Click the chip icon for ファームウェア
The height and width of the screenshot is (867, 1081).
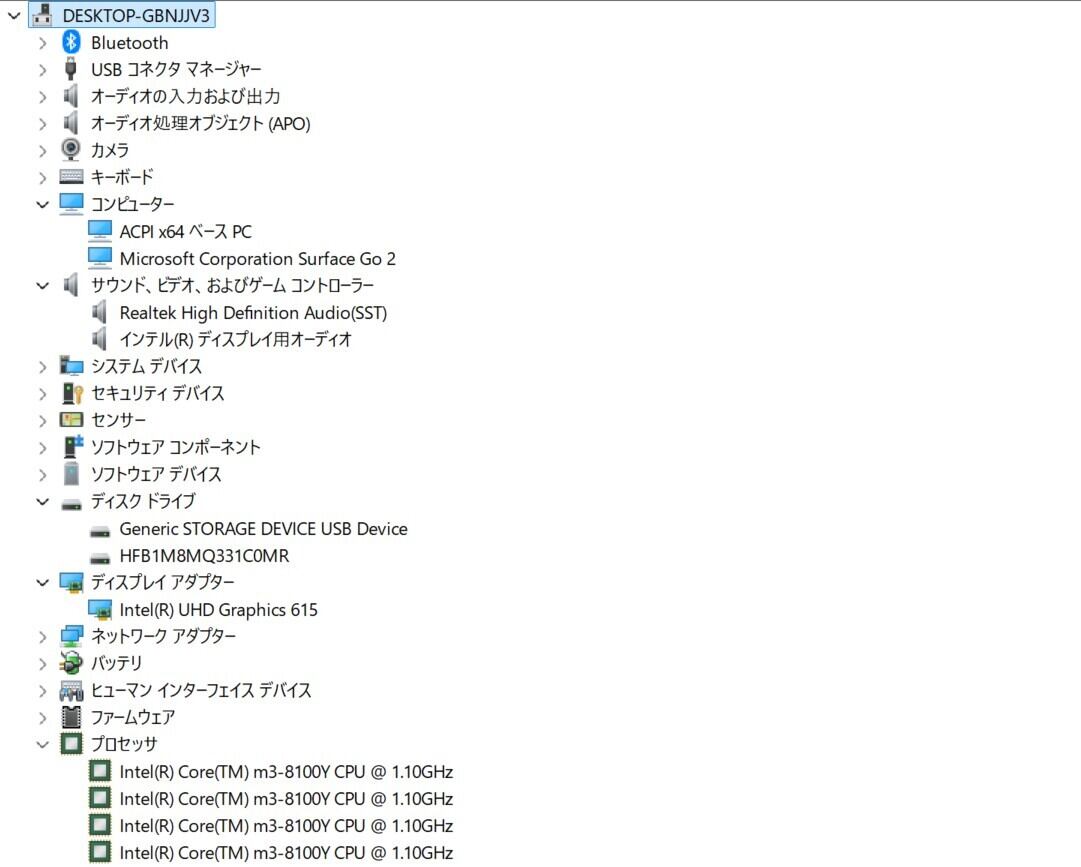point(71,717)
